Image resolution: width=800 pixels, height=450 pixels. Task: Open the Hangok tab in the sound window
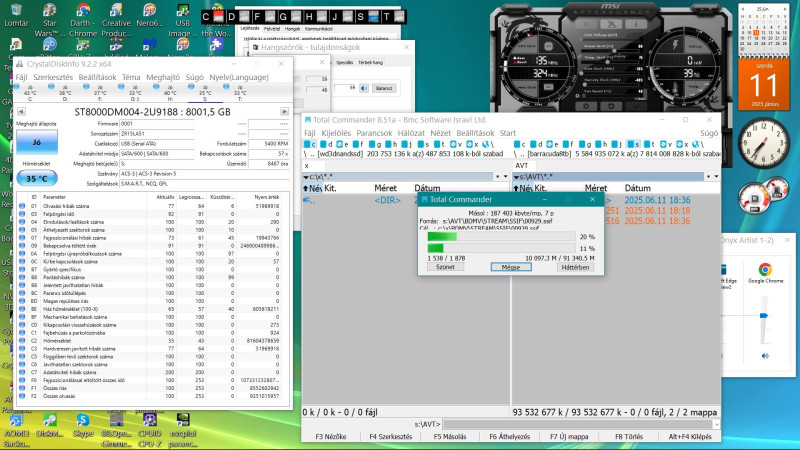[292, 29]
